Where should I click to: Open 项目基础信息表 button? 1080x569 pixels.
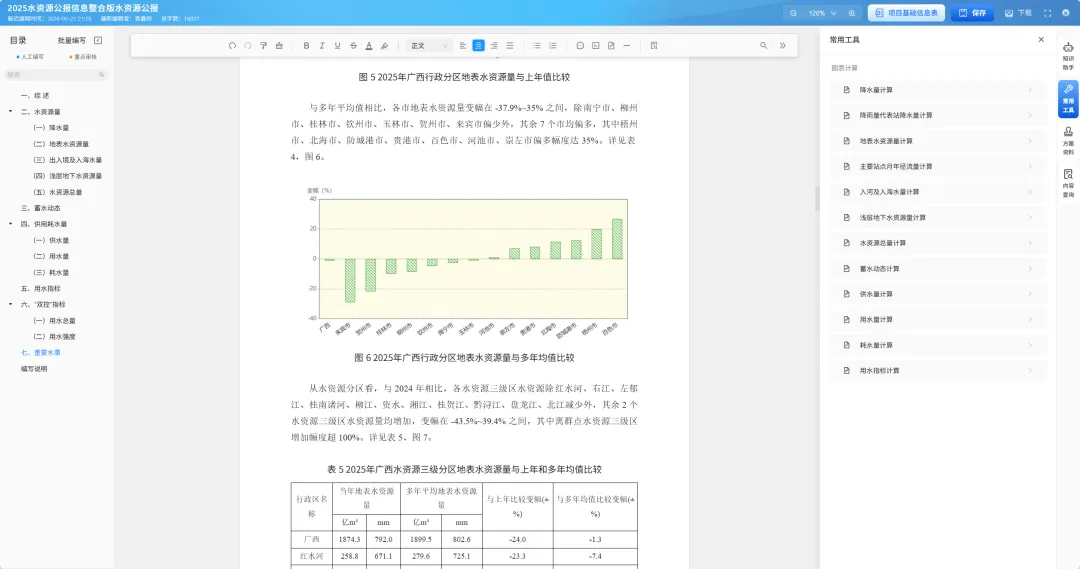pos(906,13)
